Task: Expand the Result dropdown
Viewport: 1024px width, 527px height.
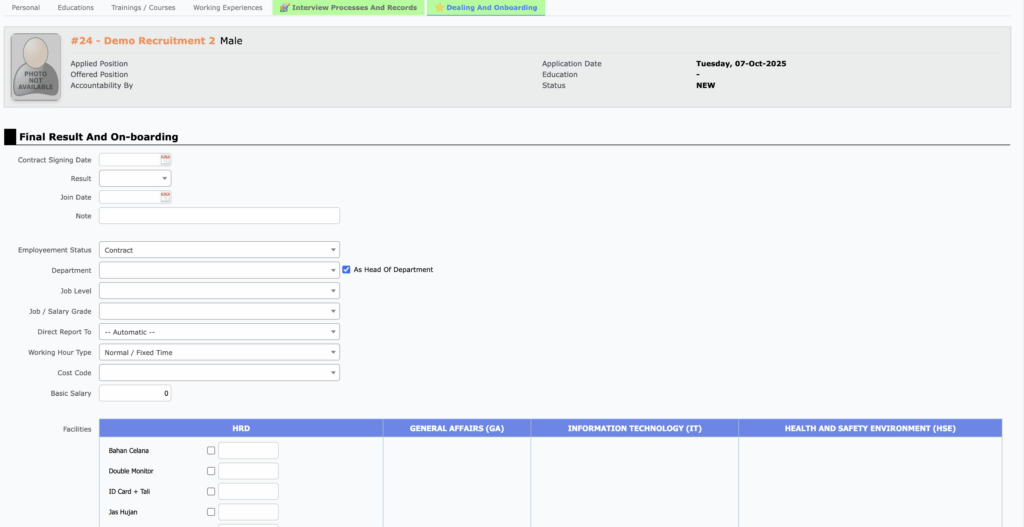Action: 135,179
